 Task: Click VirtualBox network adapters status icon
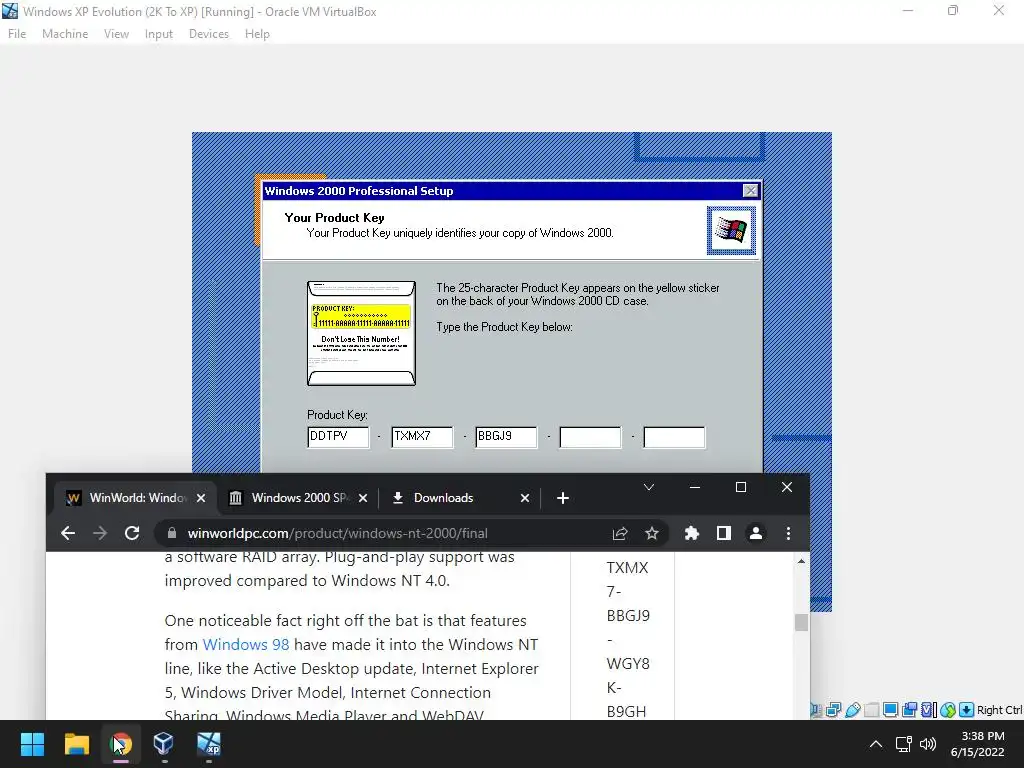[833, 710]
